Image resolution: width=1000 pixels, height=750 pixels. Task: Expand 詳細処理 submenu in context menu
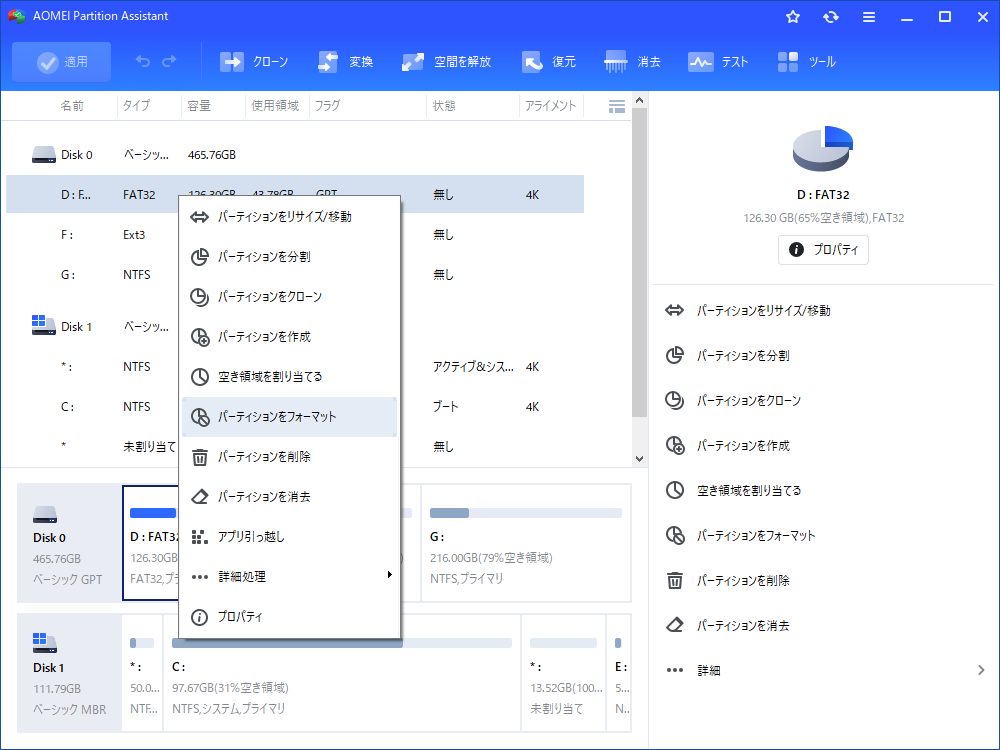[290, 577]
